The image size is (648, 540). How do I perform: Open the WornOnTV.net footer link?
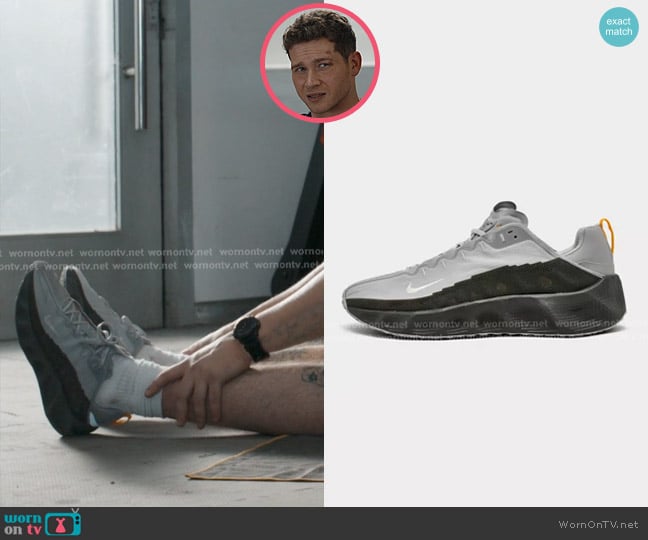tap(598, 525)
